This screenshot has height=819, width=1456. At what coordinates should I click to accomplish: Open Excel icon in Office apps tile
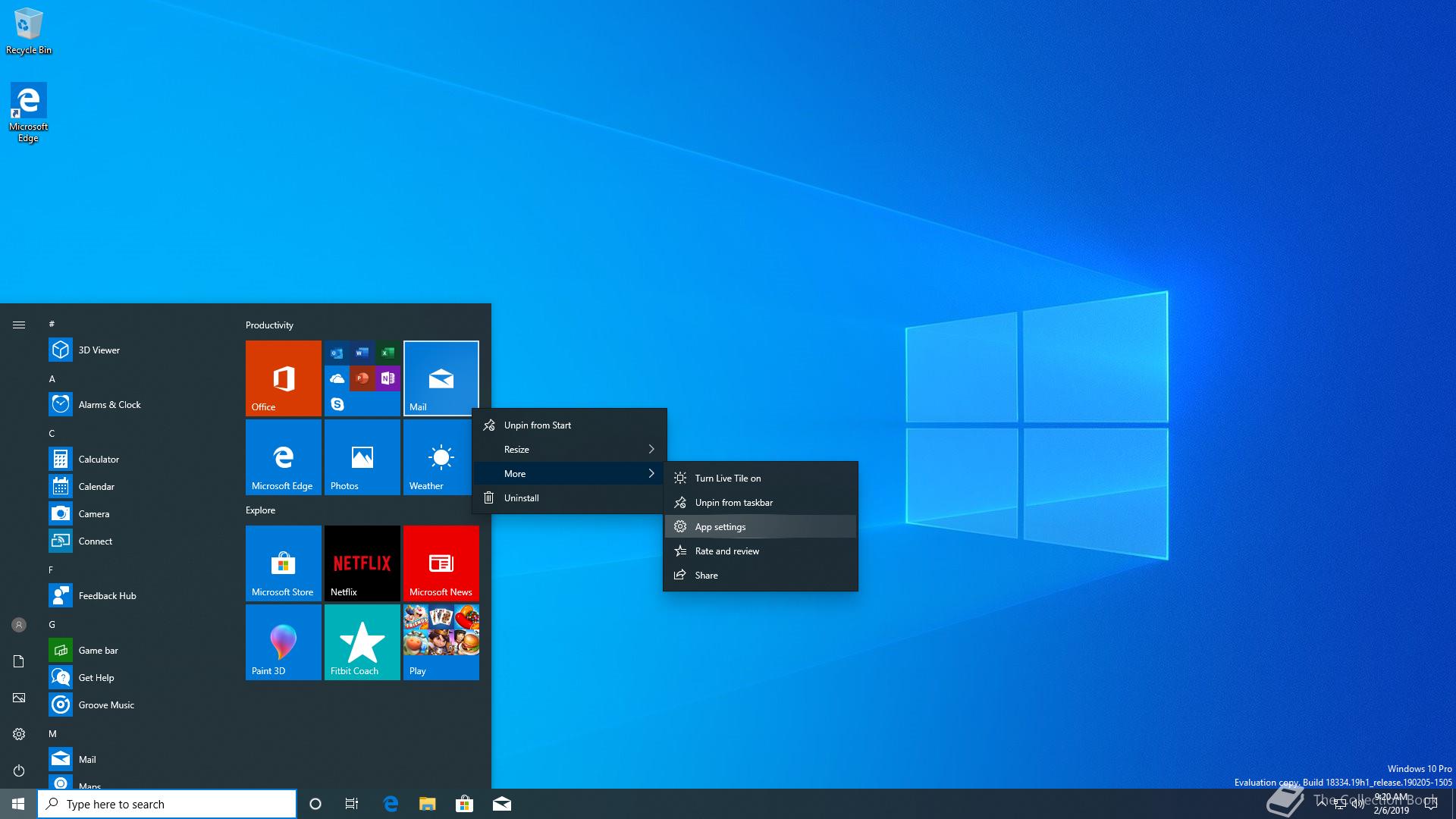click(388, 353)
